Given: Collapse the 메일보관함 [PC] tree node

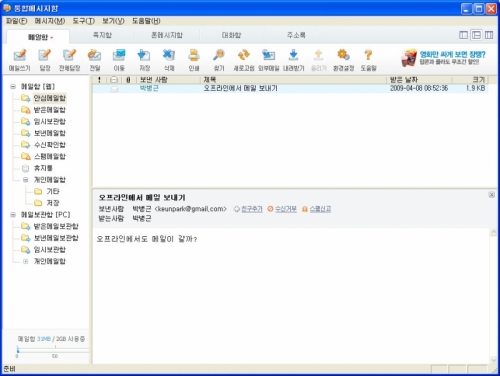Looking at the screenshot, I should [13, 215].
